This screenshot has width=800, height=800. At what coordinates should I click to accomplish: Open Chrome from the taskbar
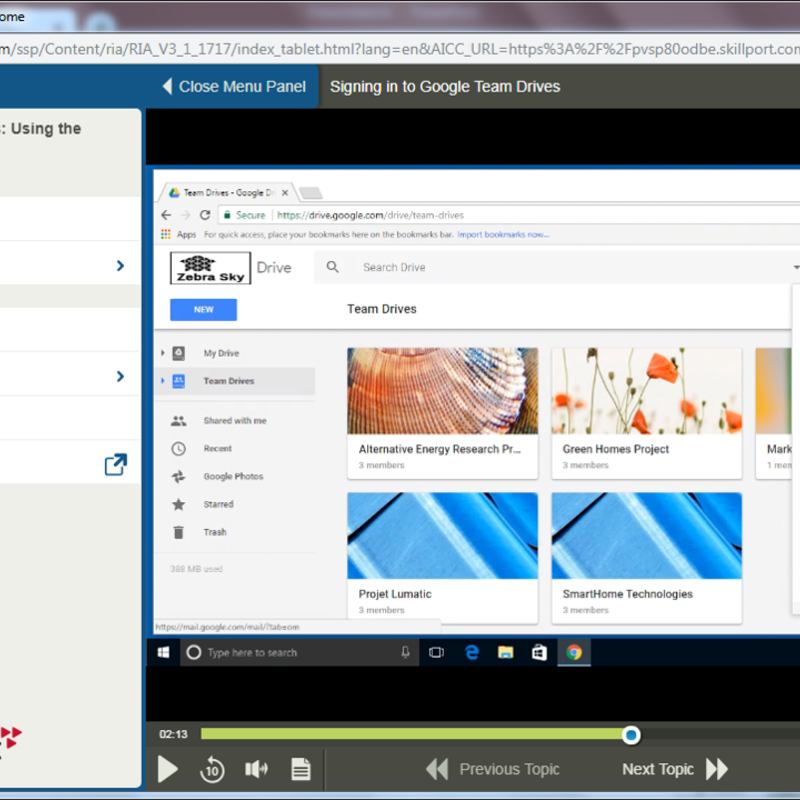(x=574, y=653)
